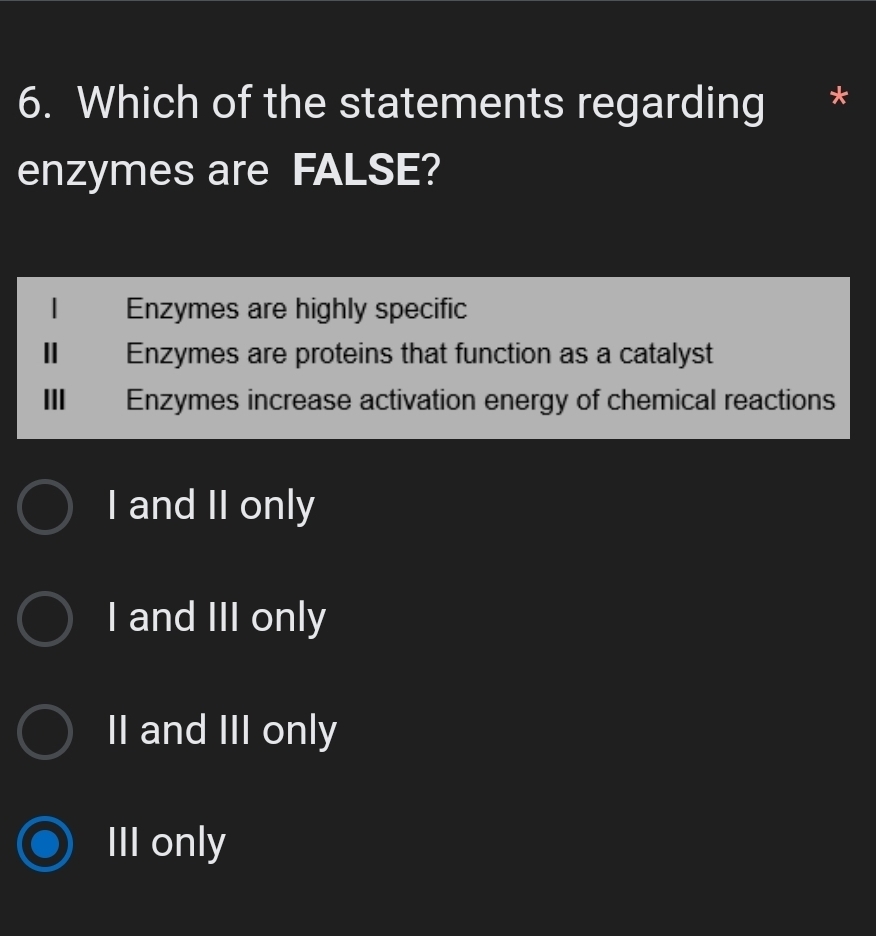Click the roman numeral "II" in the box
Viewport: 876px width, 936px height.
tap(51, 354)
